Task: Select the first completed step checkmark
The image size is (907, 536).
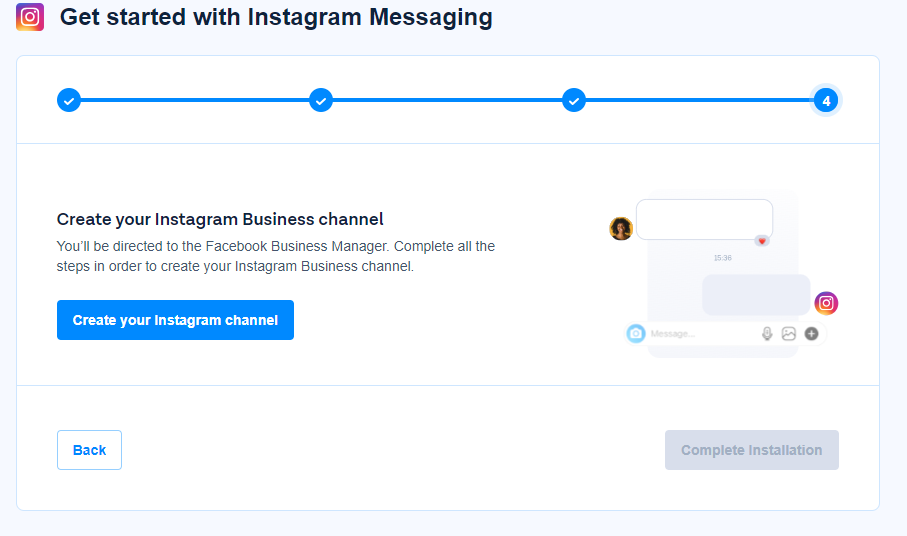Action: coord(69,101)
